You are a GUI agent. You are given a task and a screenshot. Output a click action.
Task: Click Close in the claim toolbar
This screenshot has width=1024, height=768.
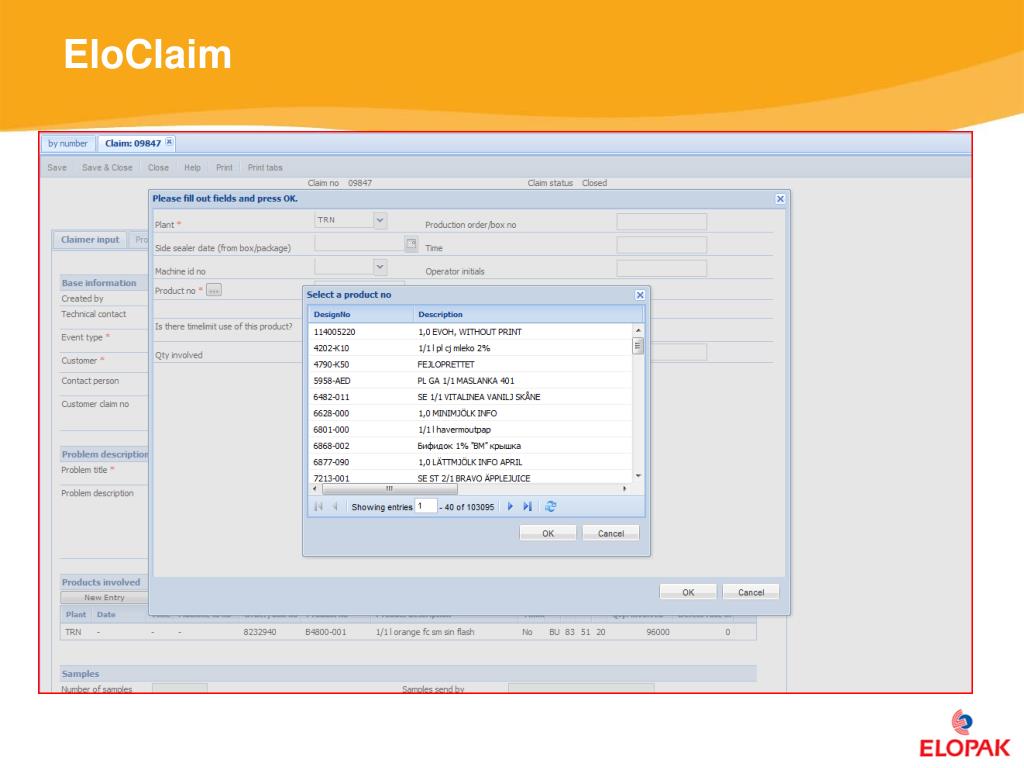[158, 168]
